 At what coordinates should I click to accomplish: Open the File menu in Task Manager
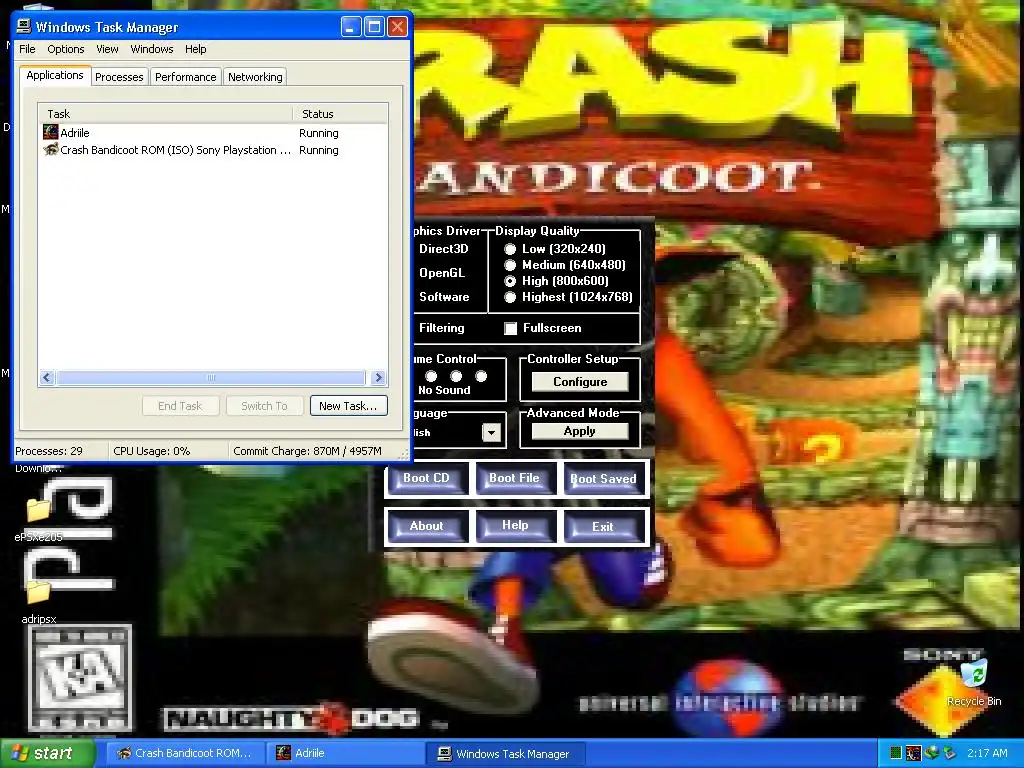27,49
